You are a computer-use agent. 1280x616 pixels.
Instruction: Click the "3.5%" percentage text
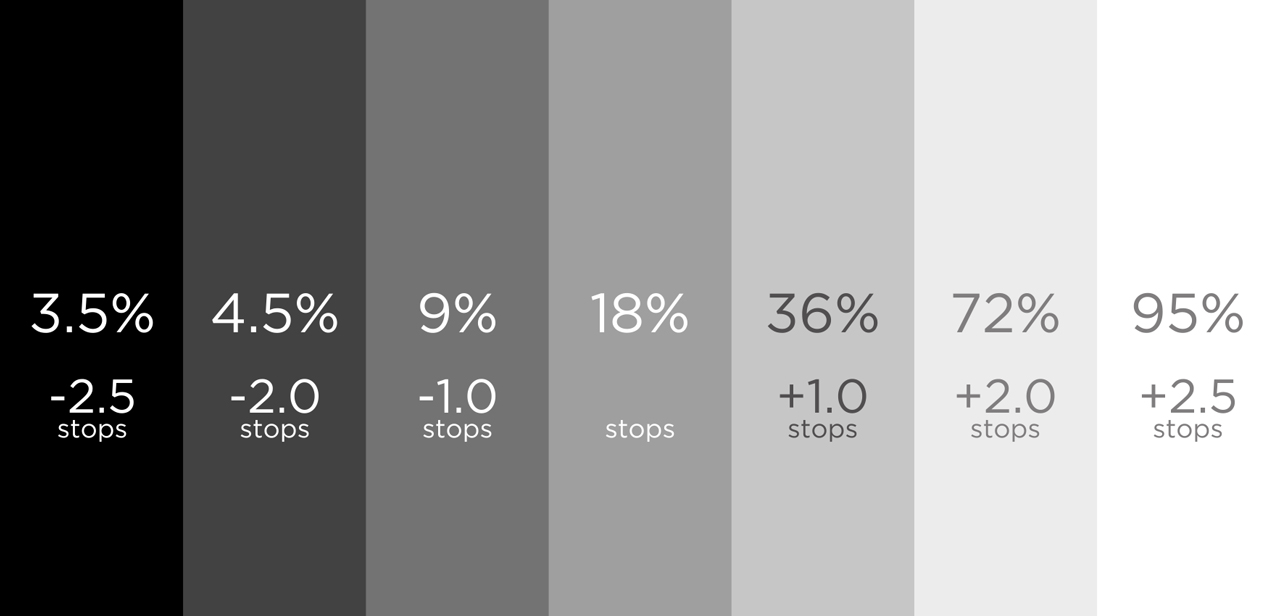pyautogui.click(x=92, y=314)
